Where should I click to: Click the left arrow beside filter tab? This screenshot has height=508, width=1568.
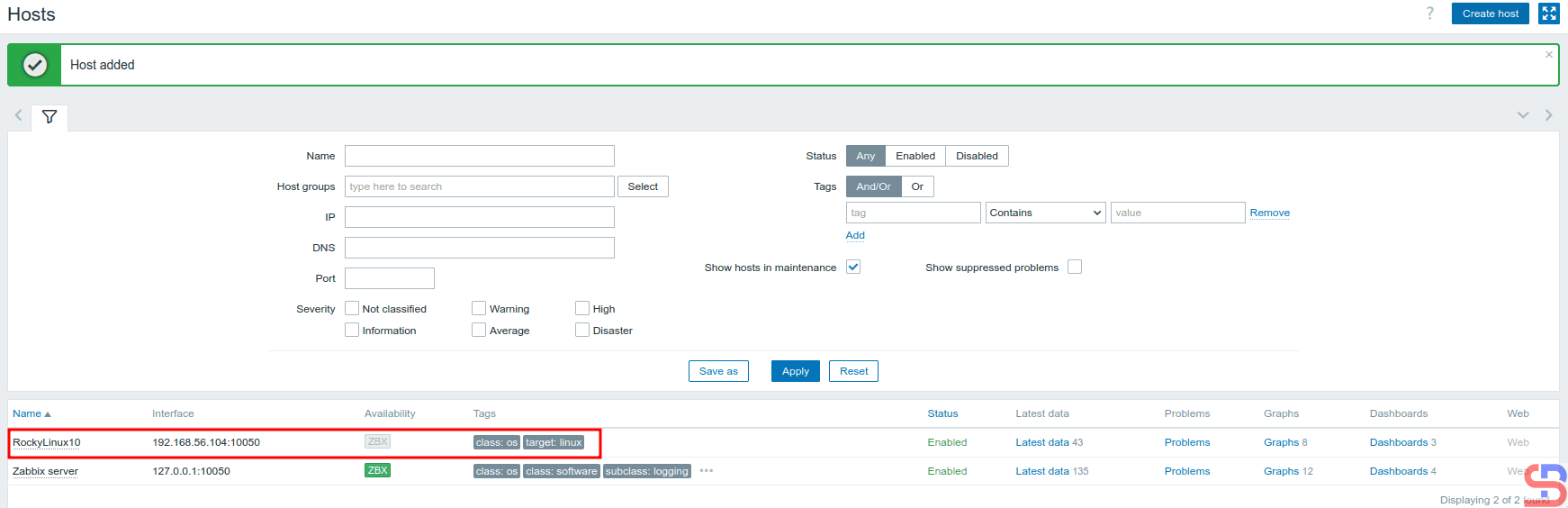point(18,115)
